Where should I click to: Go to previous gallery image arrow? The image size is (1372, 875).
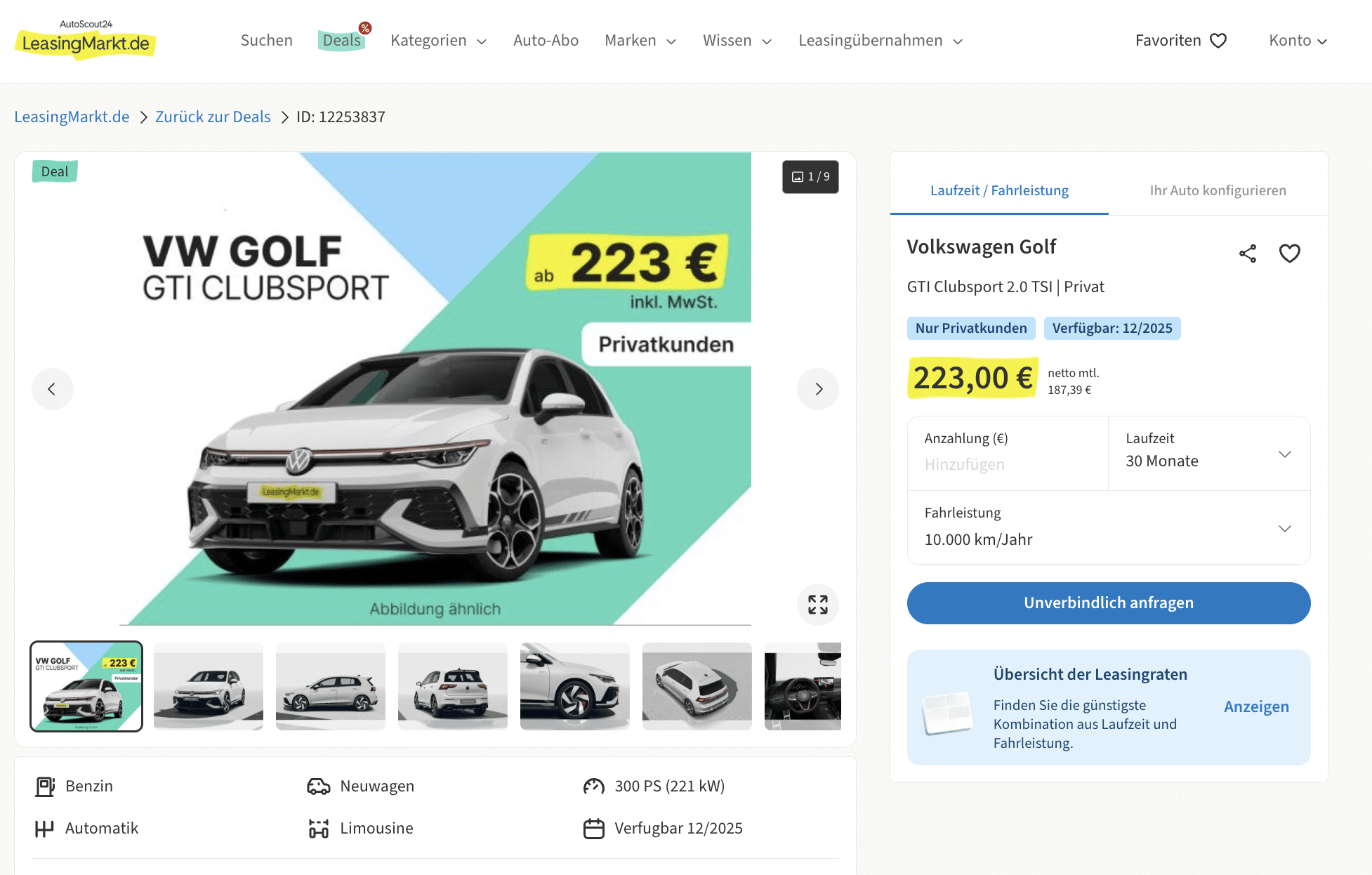click(x=53, y=389)
